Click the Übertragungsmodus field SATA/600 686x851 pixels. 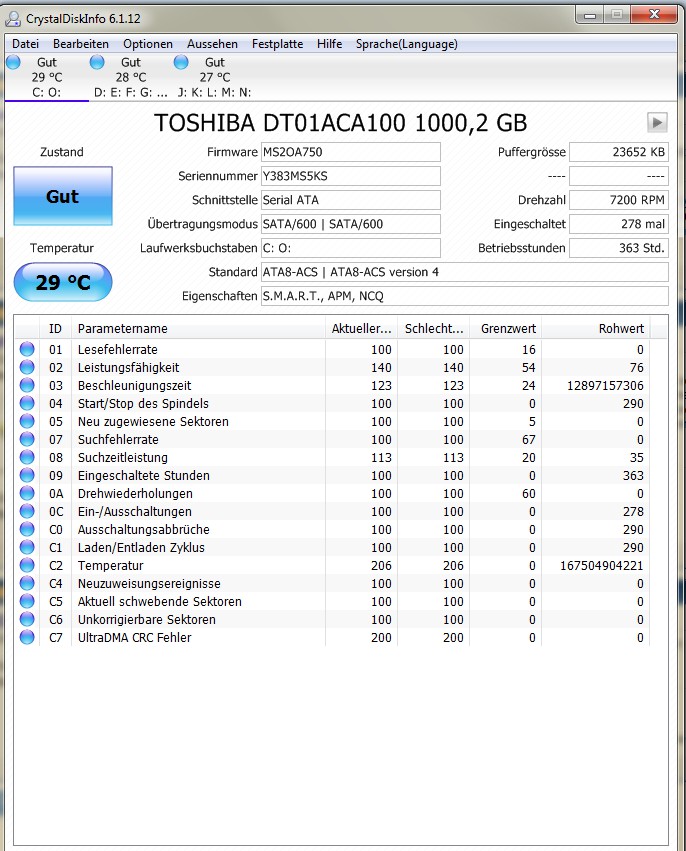coord(351,224)
